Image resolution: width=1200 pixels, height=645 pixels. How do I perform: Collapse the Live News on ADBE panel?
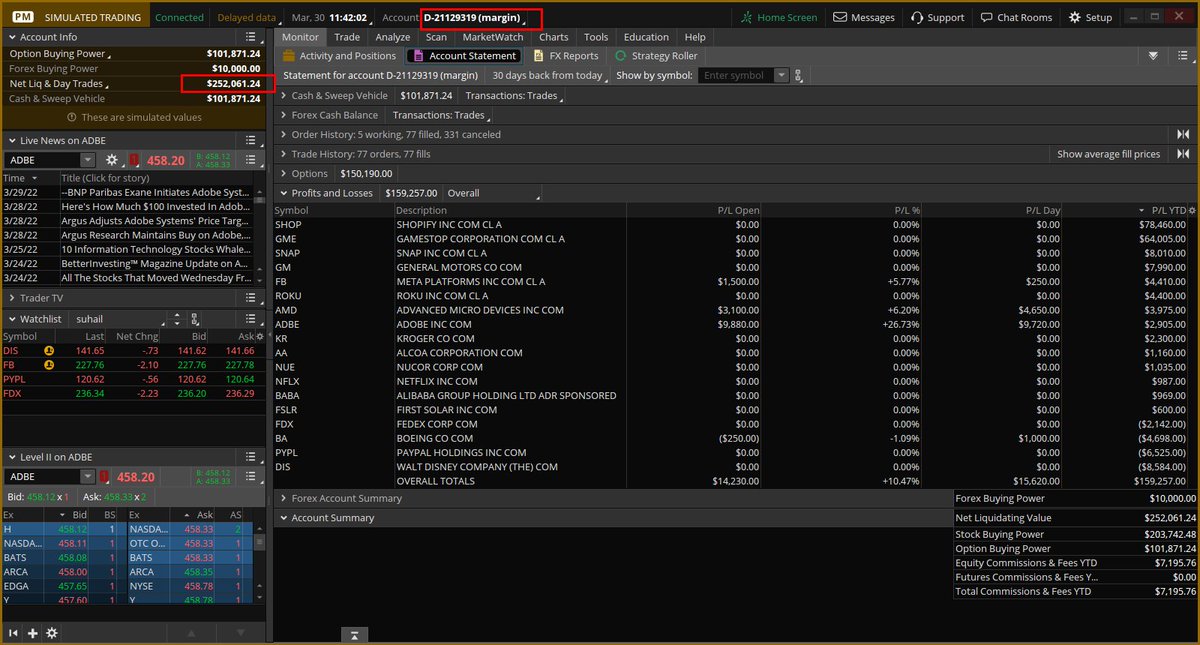(11, 141)
